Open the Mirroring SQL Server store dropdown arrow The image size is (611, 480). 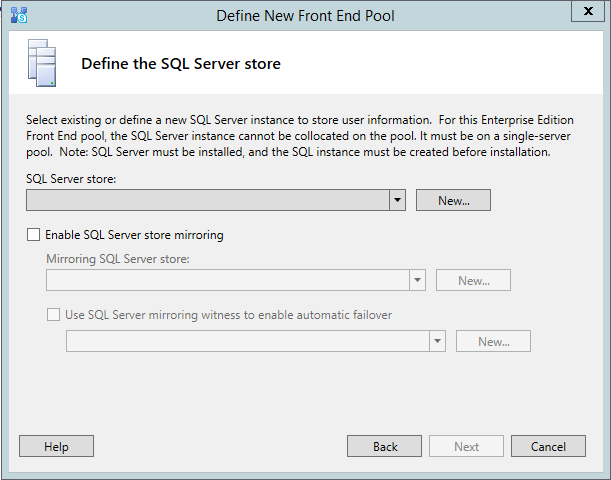[x=417, y=280]
